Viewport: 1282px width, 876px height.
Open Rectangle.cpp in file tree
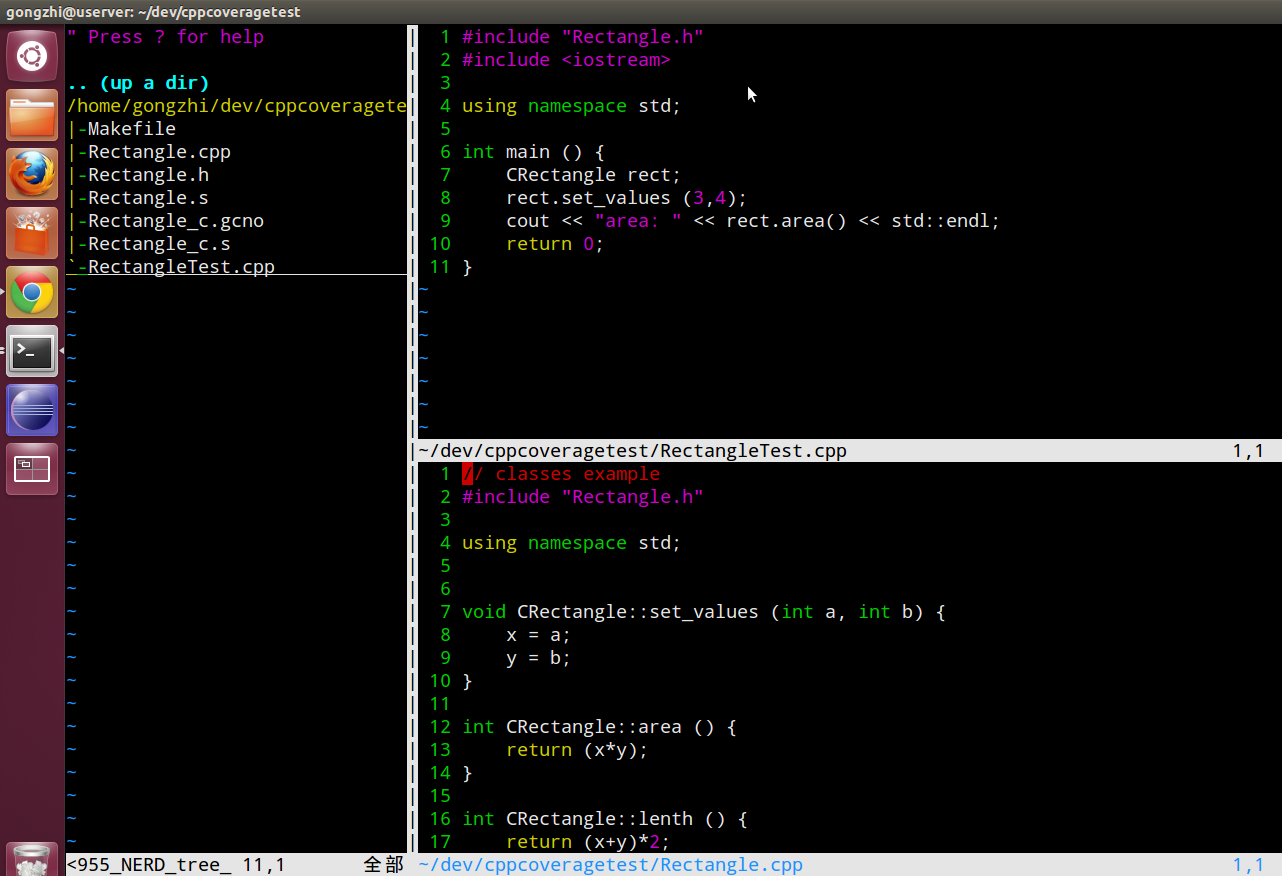[158, 152]
